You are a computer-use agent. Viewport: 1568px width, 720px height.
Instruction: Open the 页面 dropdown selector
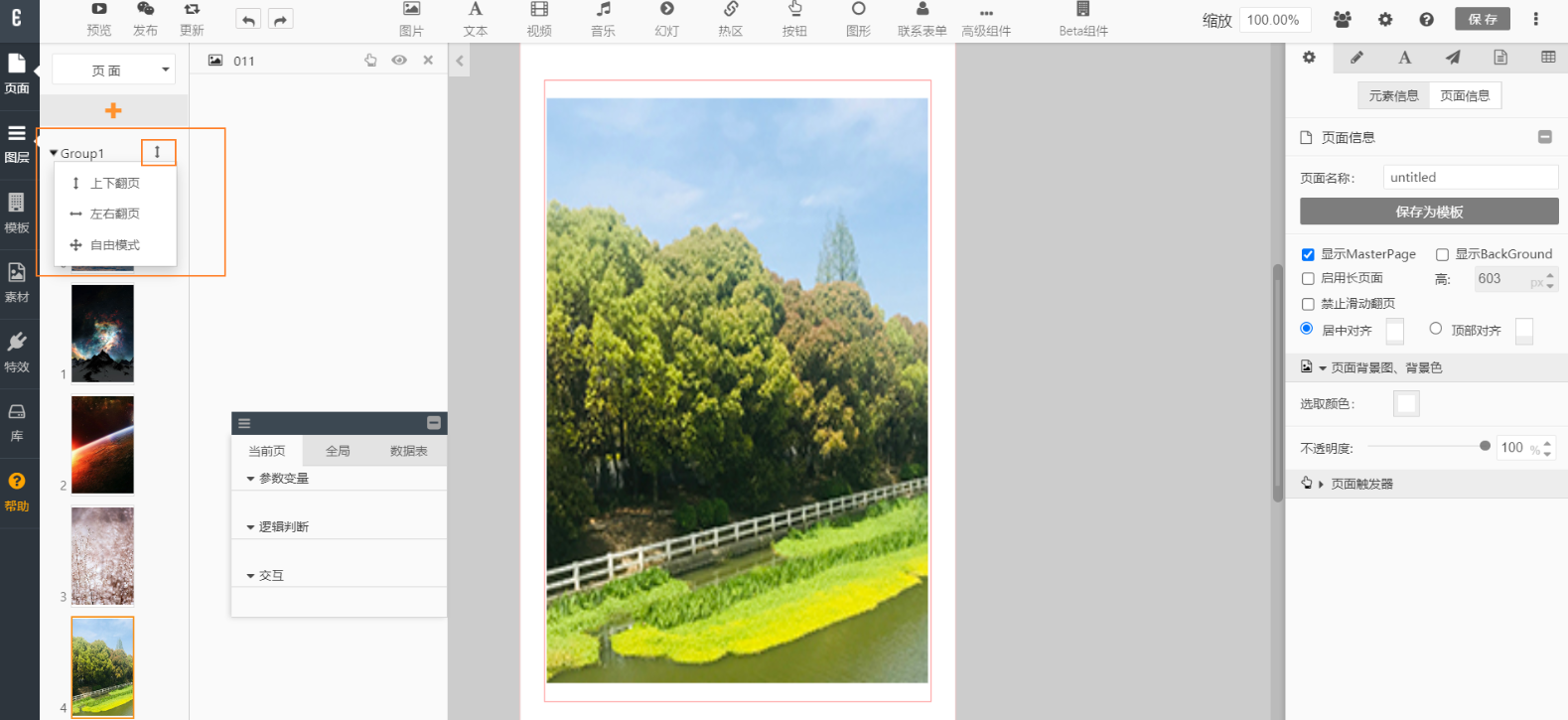tap(113, 71)
